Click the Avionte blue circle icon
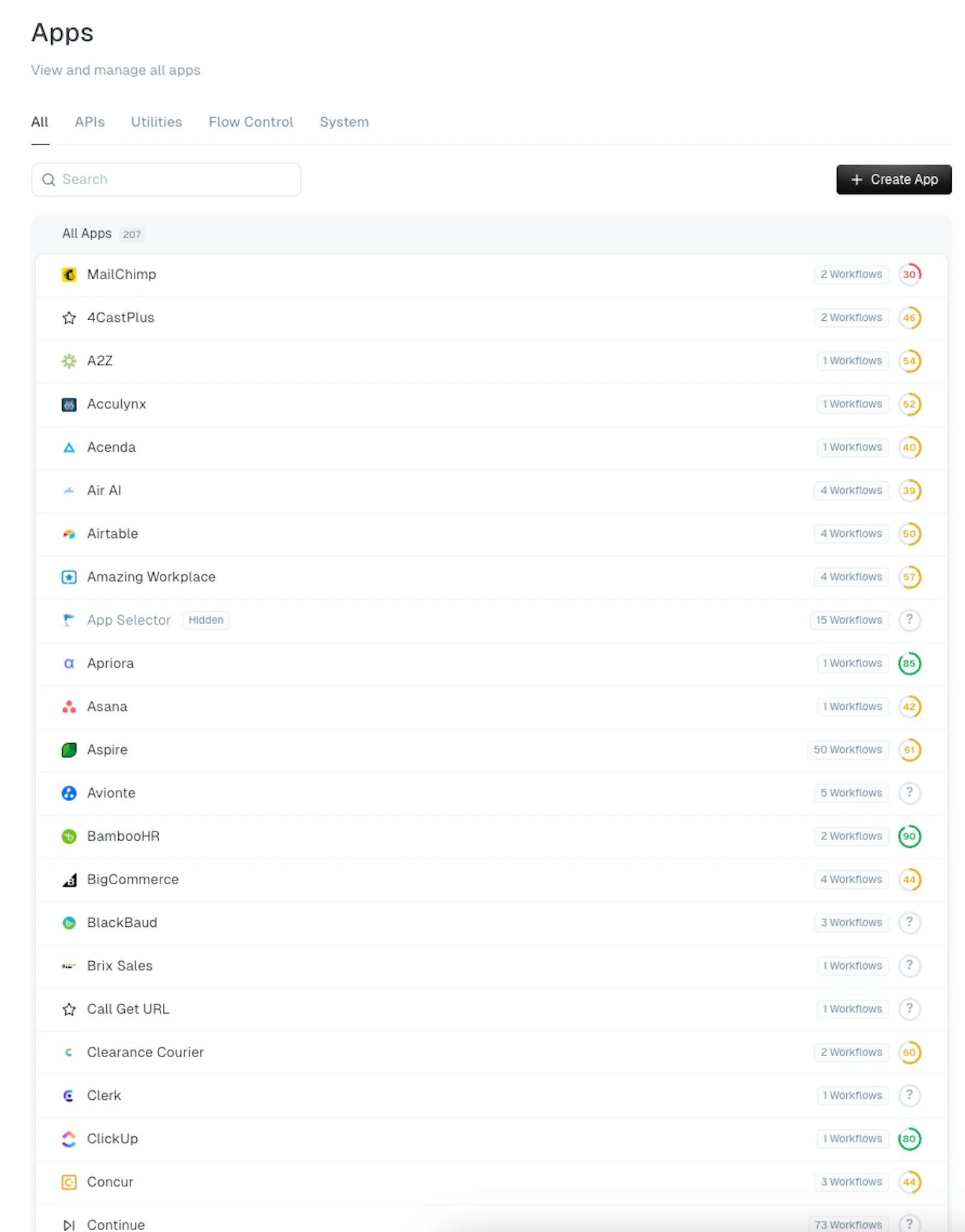965x1232 pixels. [69, 793]
